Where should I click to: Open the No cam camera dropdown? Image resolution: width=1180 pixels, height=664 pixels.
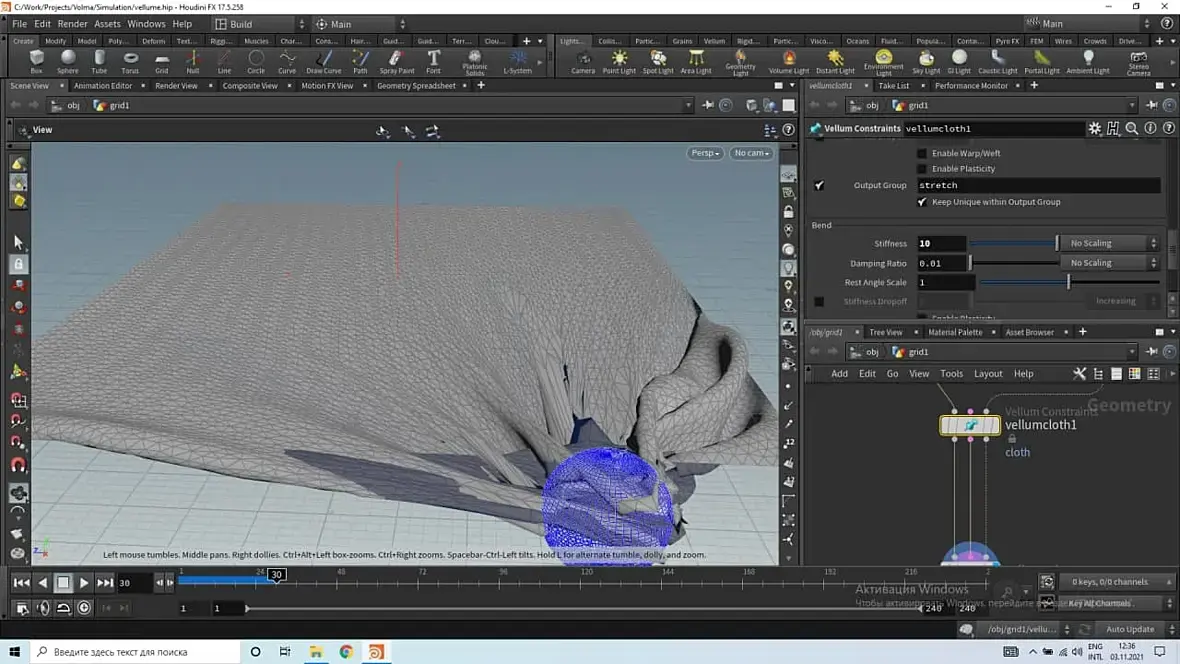point(752,153)
